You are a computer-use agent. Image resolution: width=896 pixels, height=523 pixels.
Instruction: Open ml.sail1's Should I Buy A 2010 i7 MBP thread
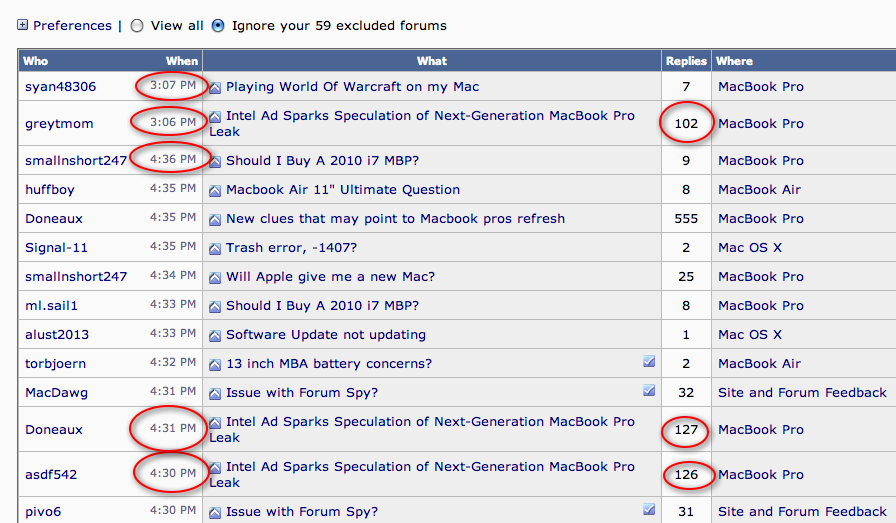322,306
